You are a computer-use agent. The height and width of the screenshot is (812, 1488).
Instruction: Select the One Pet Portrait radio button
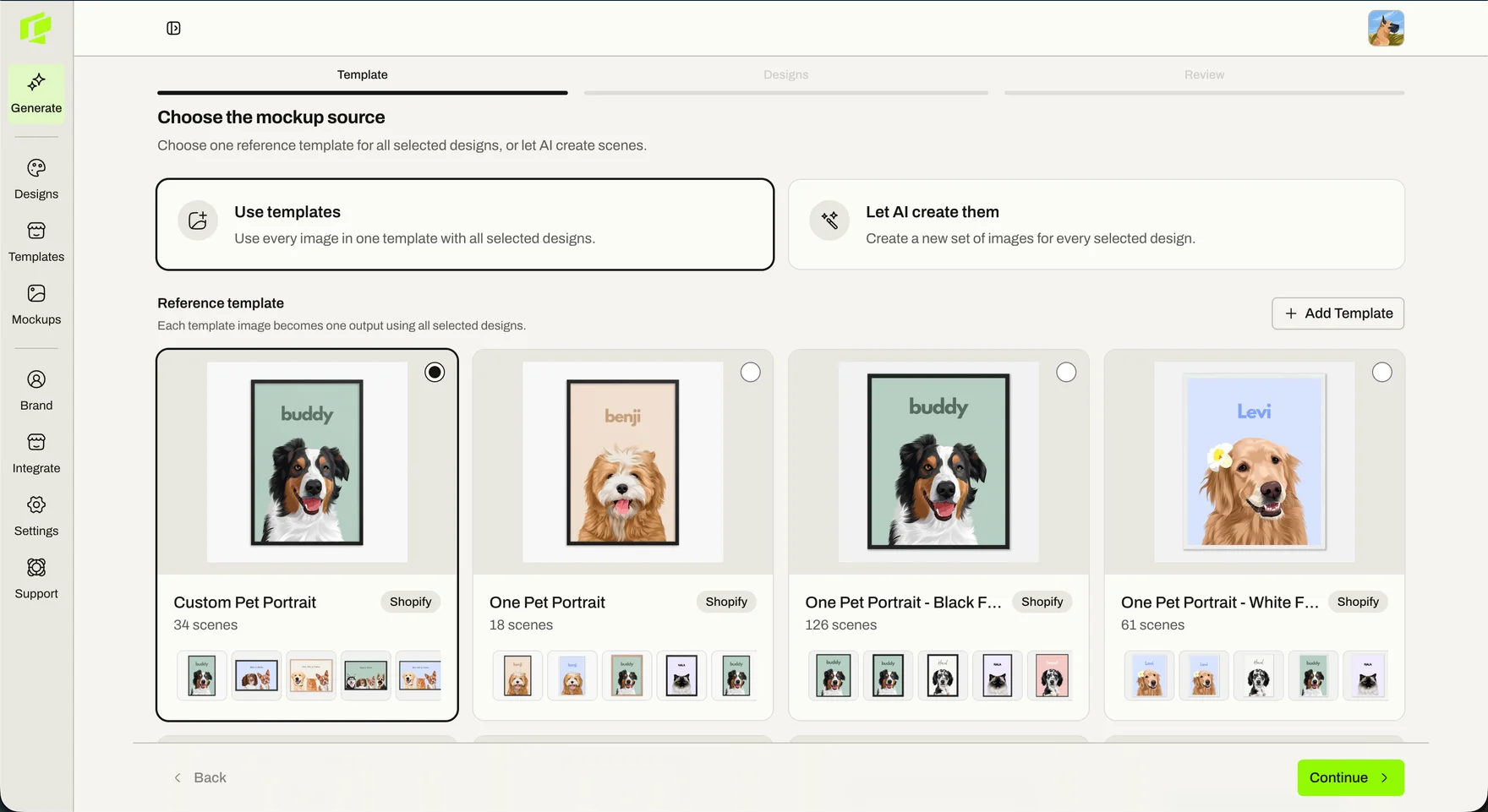point(750,372)
